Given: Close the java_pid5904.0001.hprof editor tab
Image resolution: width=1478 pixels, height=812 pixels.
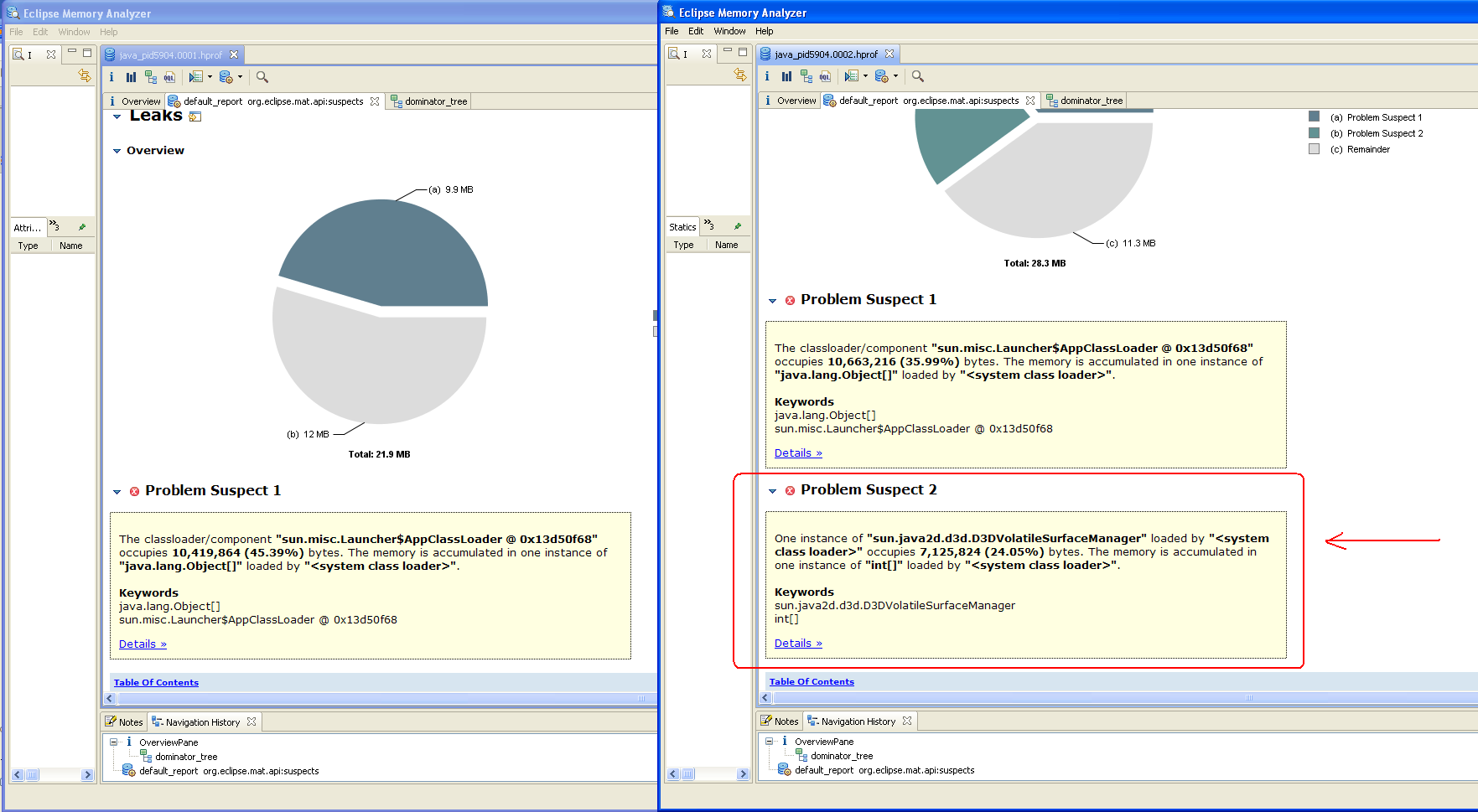Looking at the screenshot, I should pyautogui.click(x=234, y=55).
